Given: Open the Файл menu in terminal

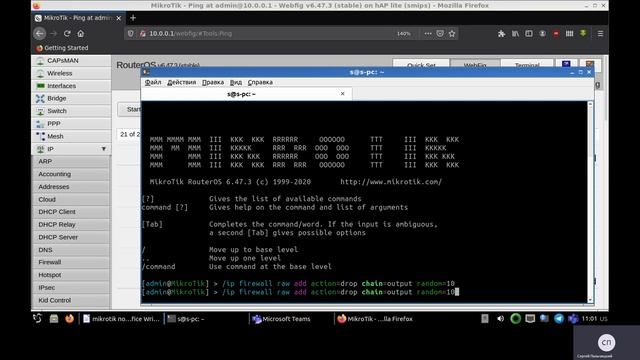Looking at the screenshot, I should coord(153,82).
